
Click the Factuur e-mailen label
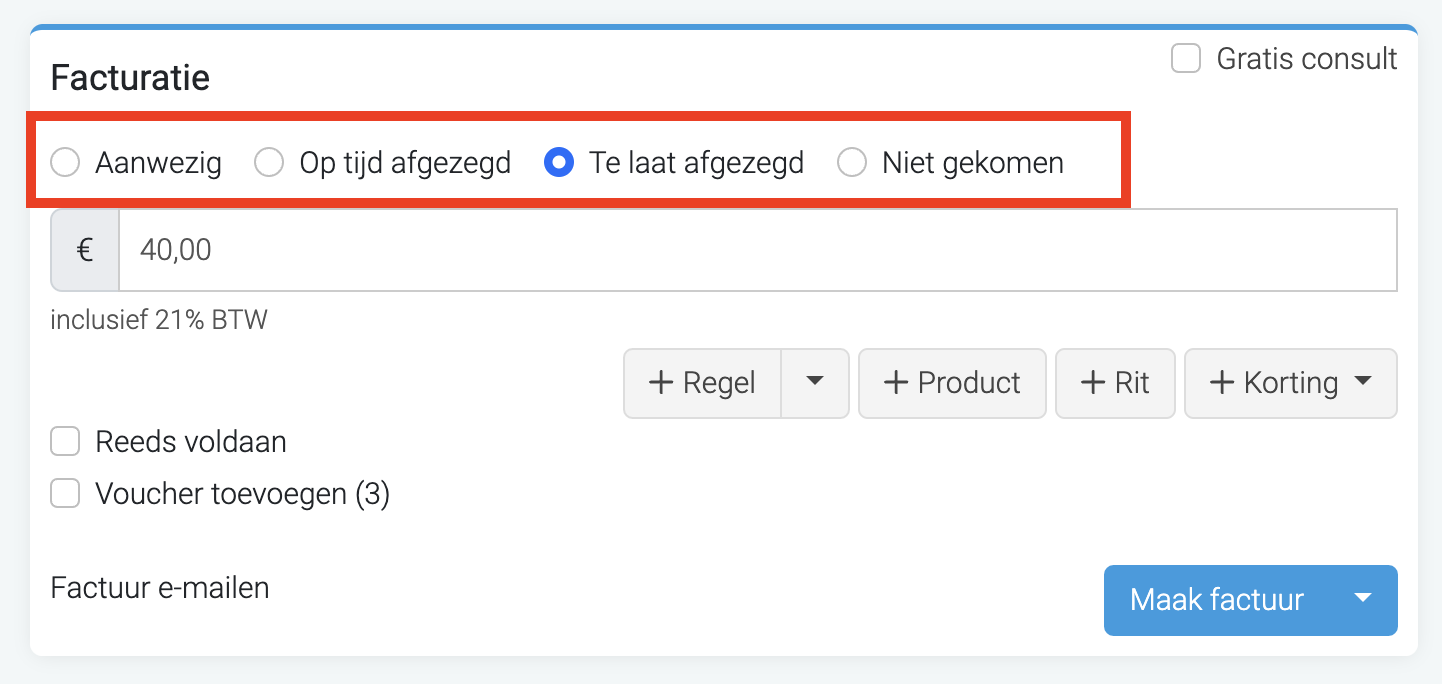pyautogui.click(x=160, y=587)
